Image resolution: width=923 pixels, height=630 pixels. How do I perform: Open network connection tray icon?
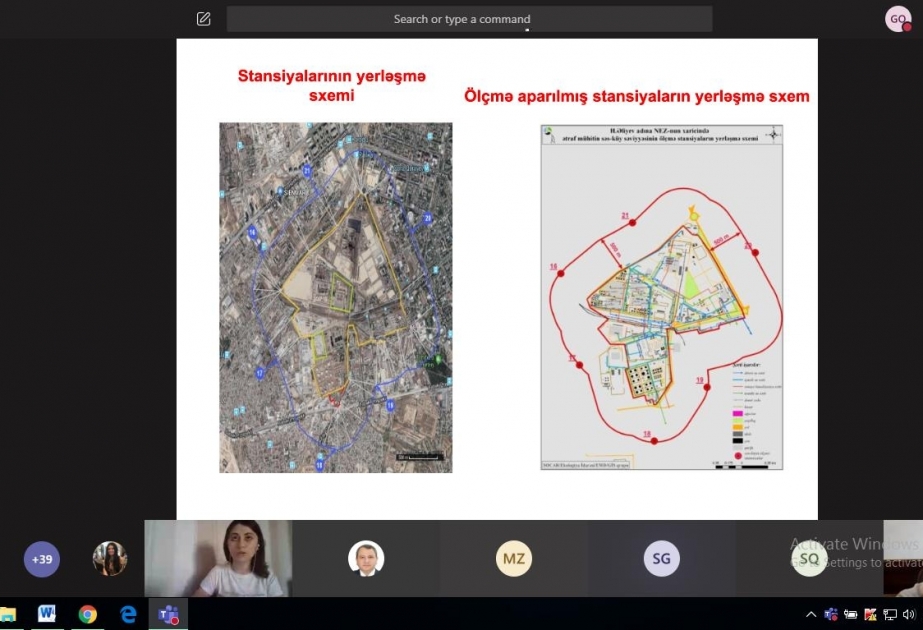(889, 615)
